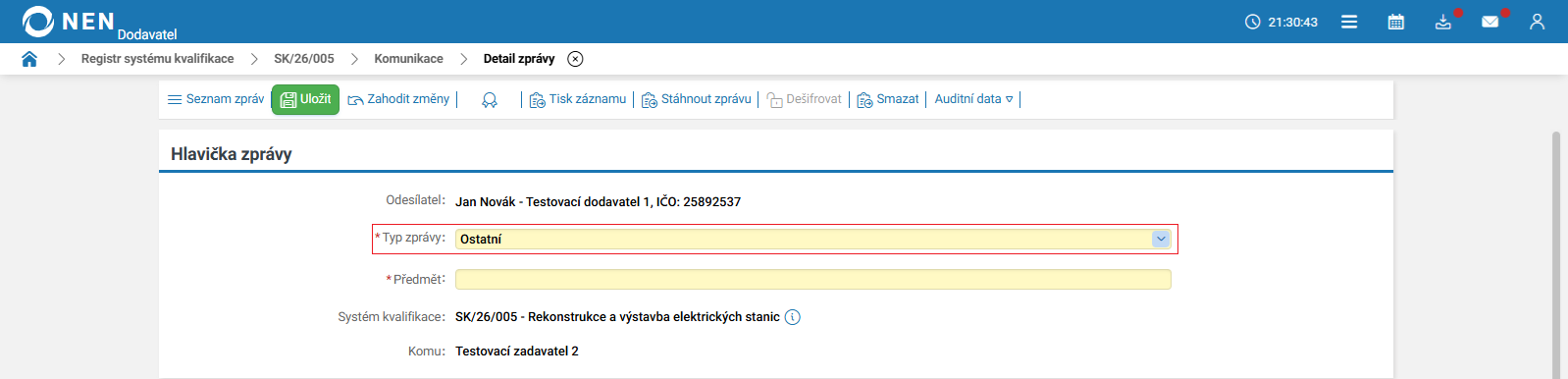Select the Detail zprávy breadcrumb

519,59
